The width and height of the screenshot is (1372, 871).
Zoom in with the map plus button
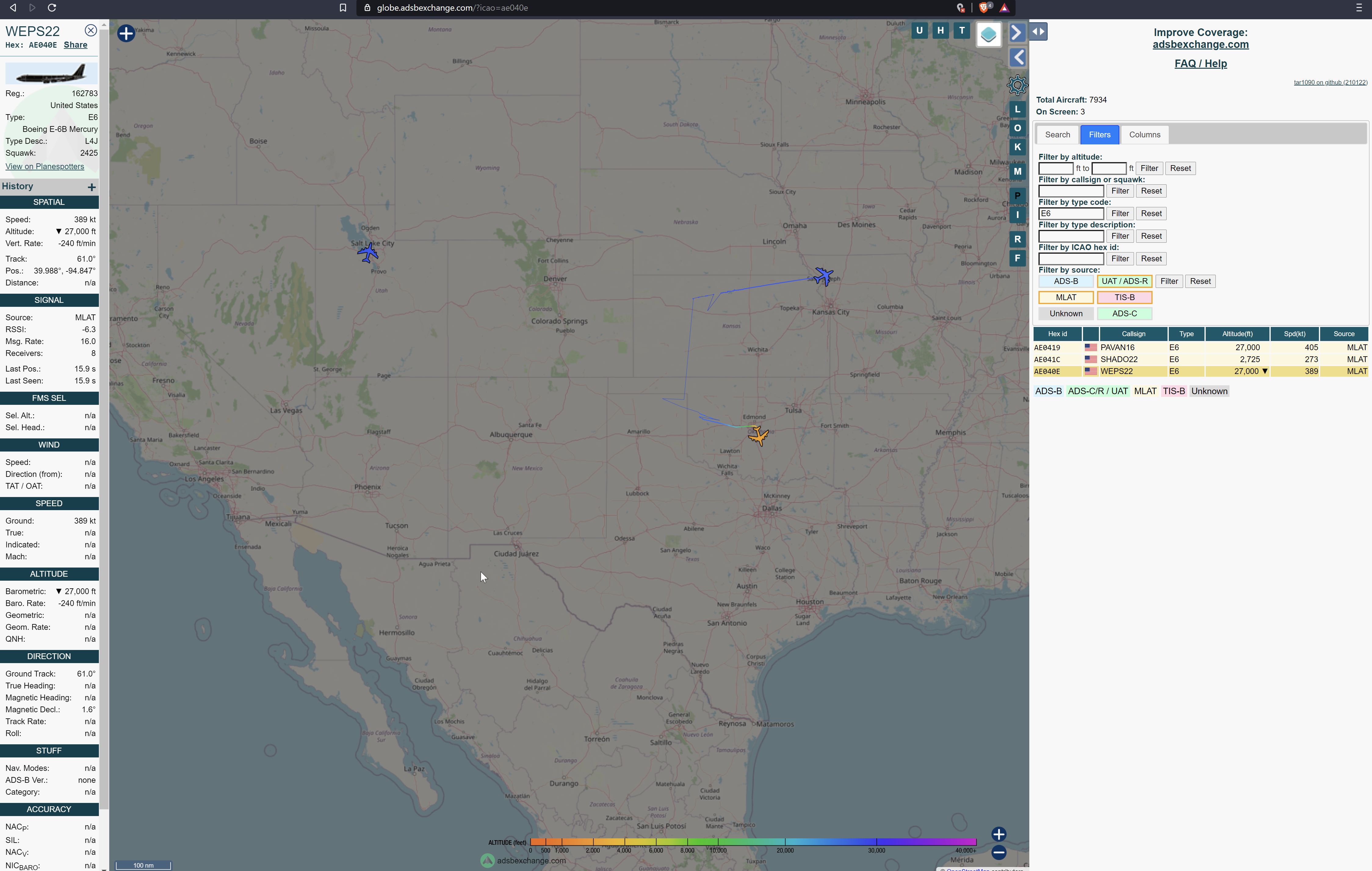pyautogui.click(x=999, y=835)
